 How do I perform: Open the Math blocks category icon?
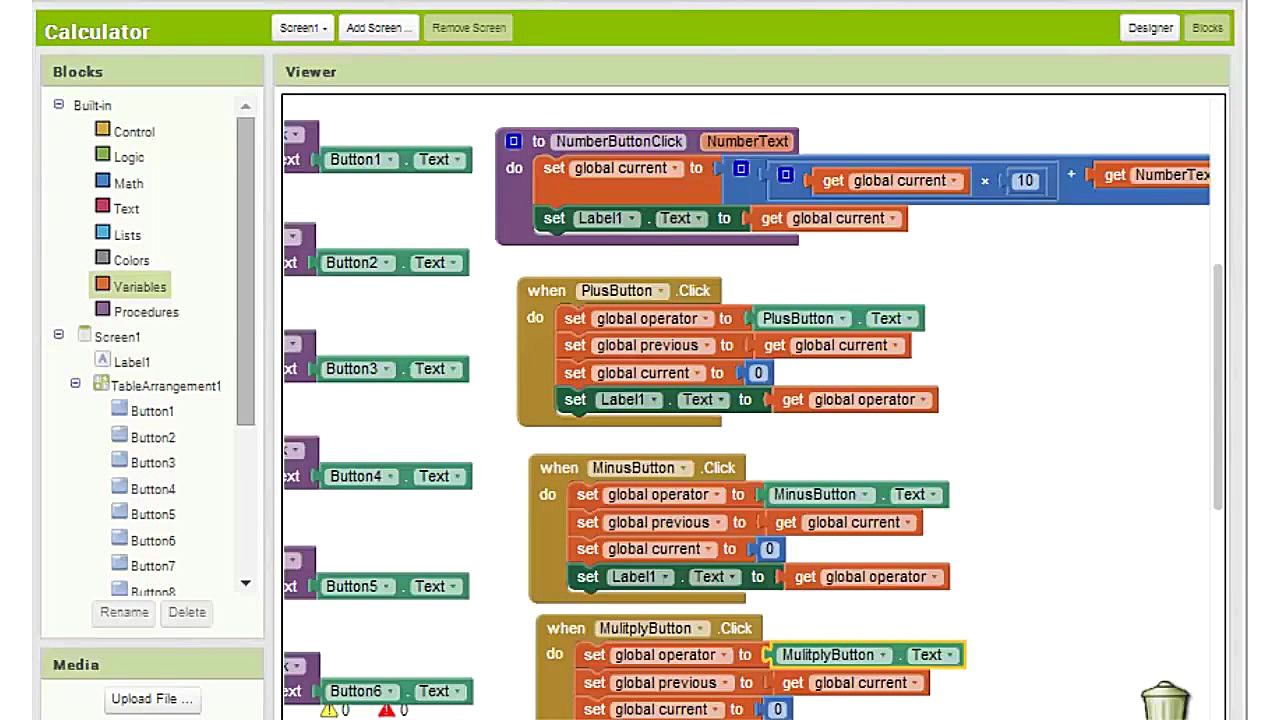[x=102, y=181]
